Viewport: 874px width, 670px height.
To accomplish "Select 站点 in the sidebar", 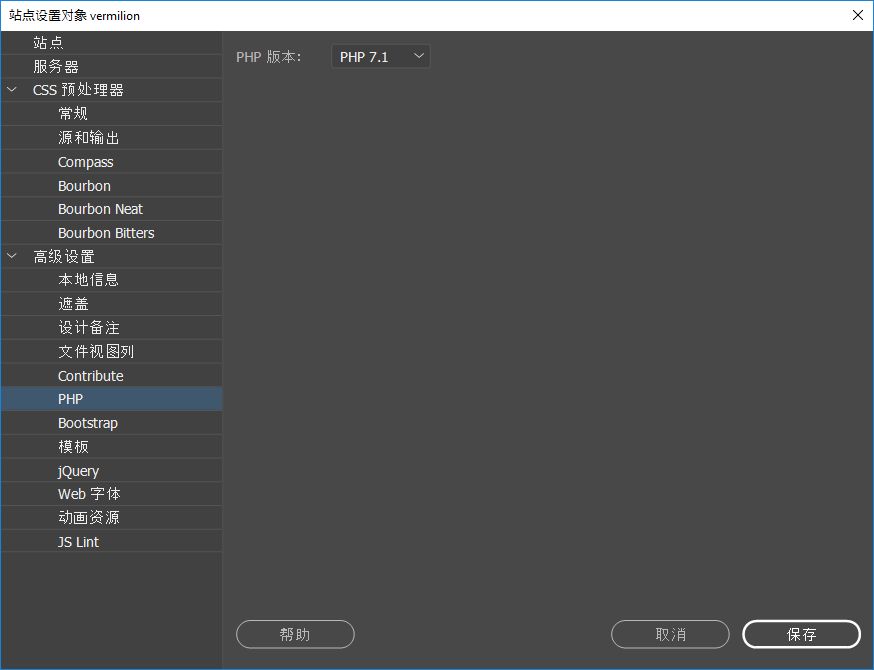I will click(x=111, y=42).
